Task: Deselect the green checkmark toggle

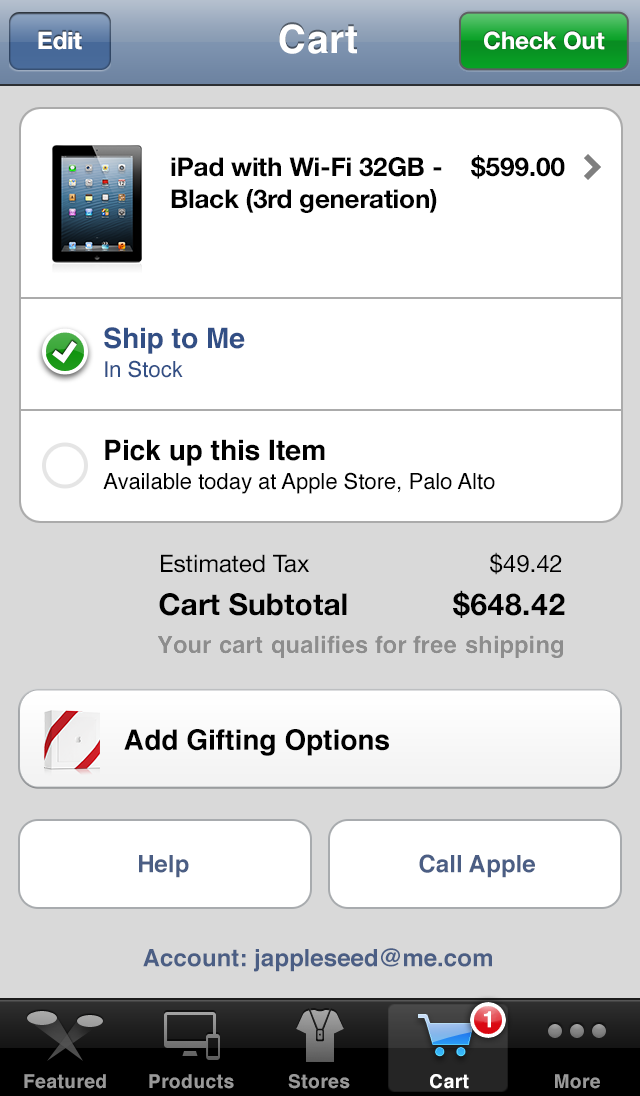Action: 64,352
